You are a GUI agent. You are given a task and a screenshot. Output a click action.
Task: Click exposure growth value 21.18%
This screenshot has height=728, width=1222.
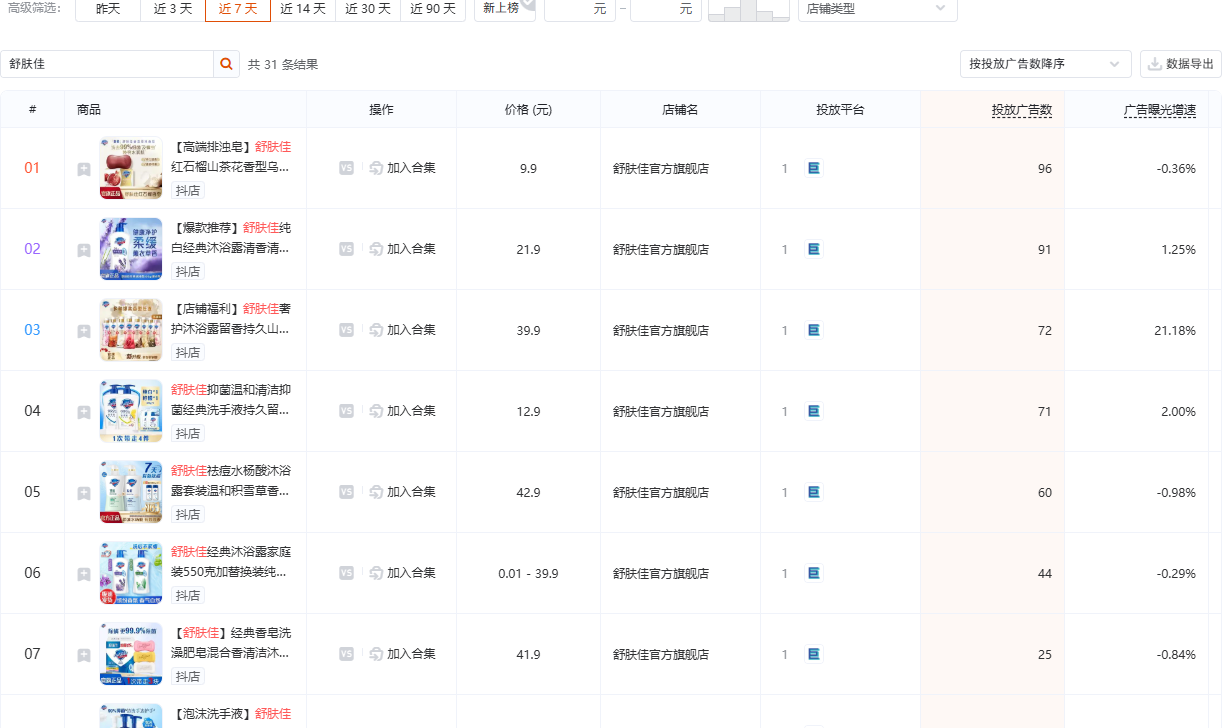(1175, 331)
